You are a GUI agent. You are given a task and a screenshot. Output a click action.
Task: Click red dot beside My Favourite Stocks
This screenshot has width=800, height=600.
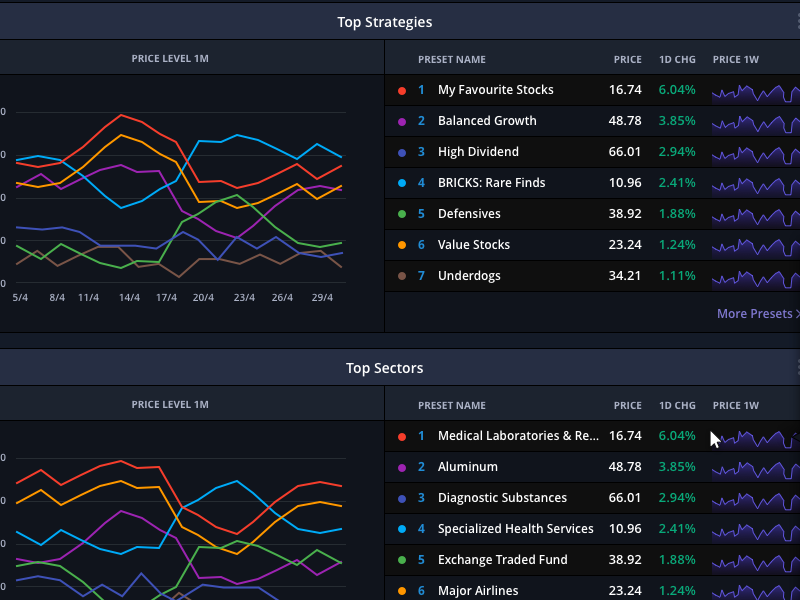click(x=402, y=91)
